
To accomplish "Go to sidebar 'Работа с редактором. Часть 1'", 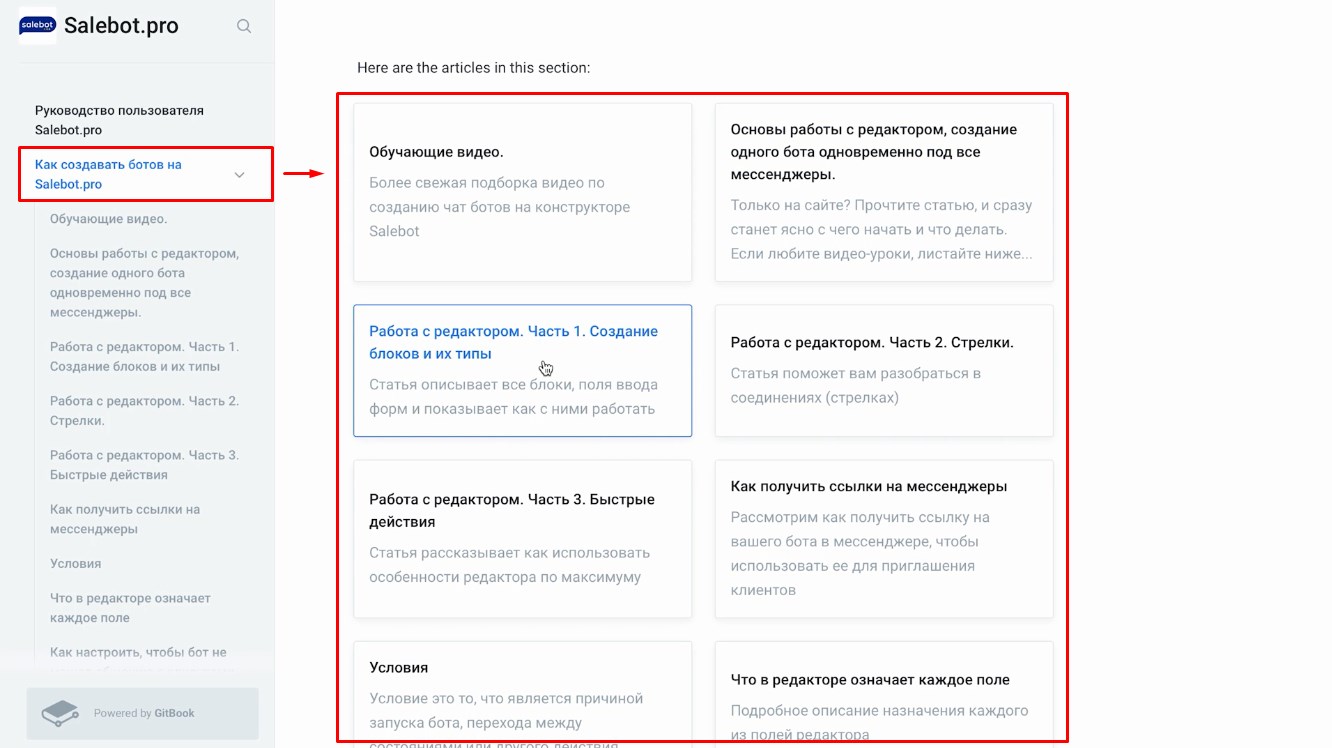I will pos(144,357).
